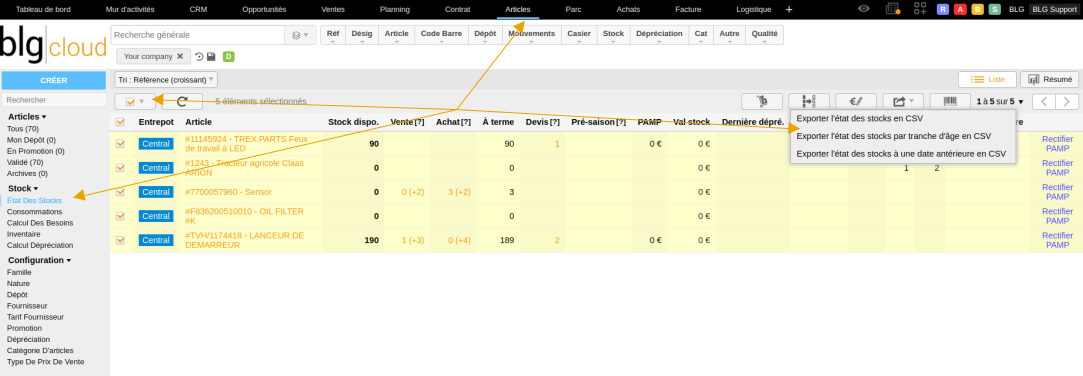The image size is (1083, 376).
Task: Uncheck the Tracteur agricole Claas ARION row
Action: pyautogui.click(x=120, y=167)
